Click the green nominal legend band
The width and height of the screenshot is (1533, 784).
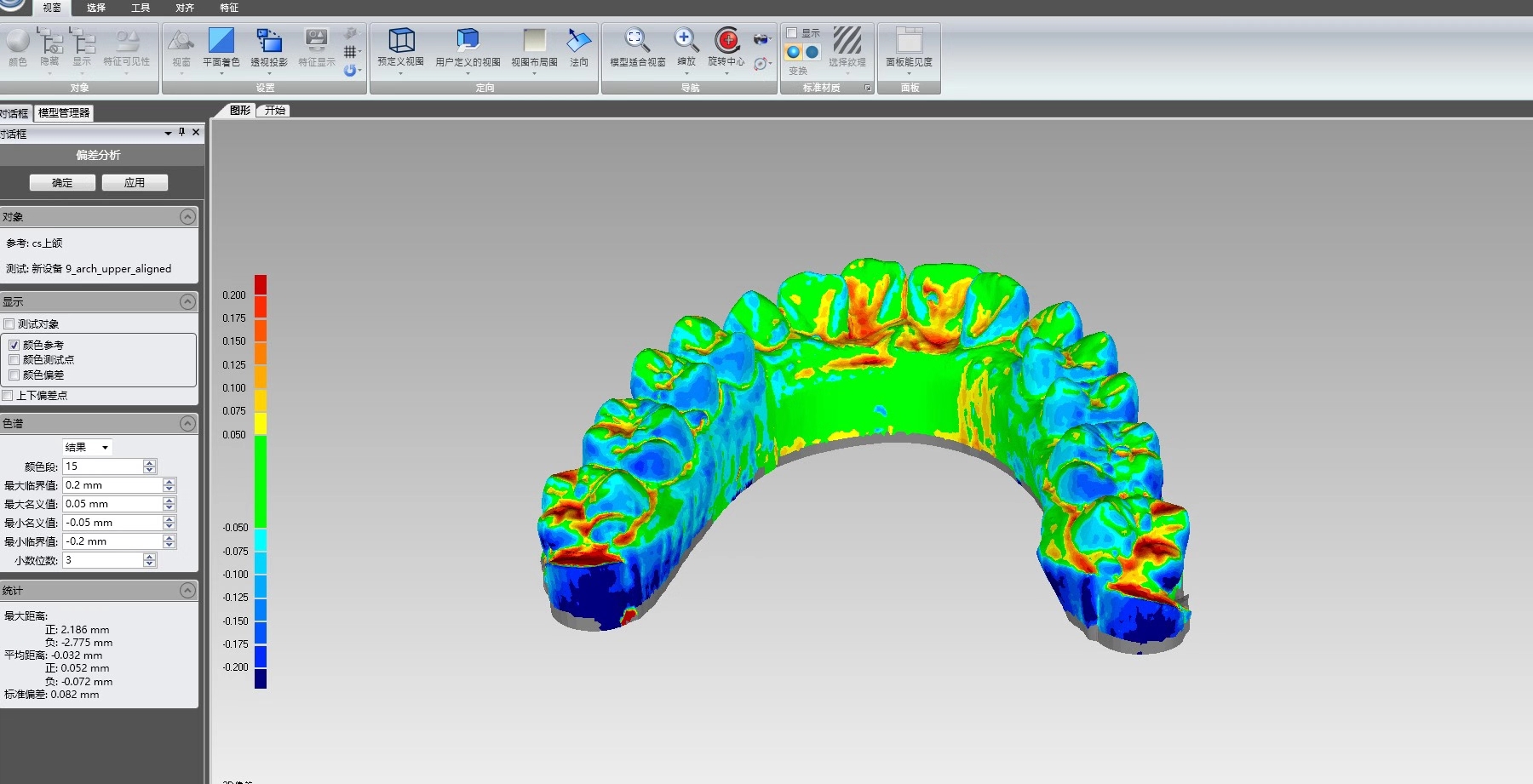(261, 481)
